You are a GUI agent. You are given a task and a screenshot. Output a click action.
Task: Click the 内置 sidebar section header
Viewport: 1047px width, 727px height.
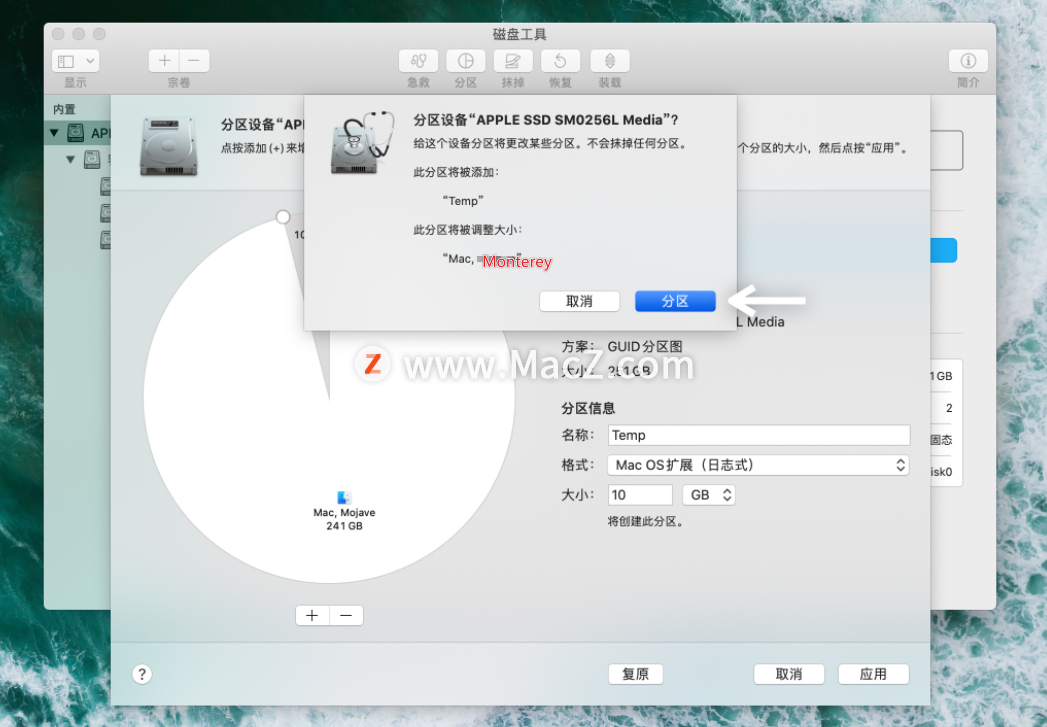point(64,109)
